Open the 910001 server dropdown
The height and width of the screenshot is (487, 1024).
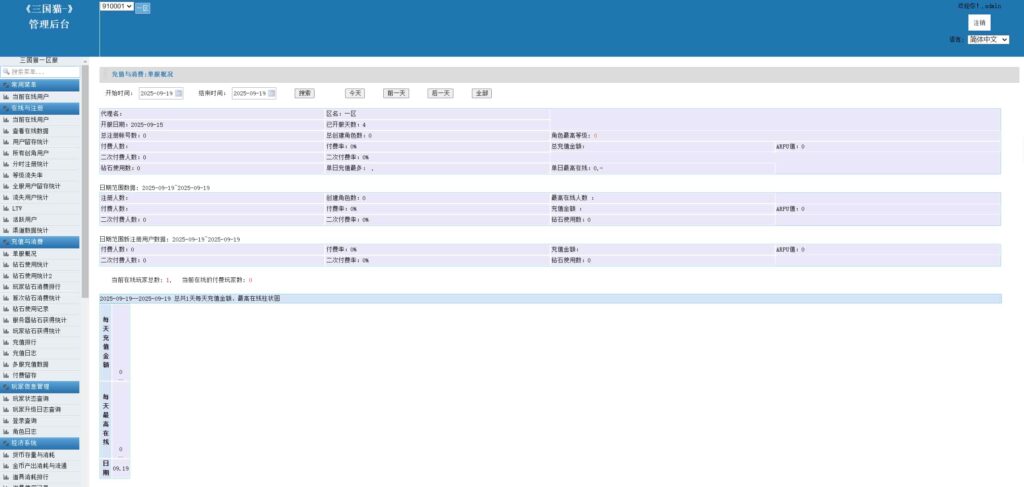116,7
